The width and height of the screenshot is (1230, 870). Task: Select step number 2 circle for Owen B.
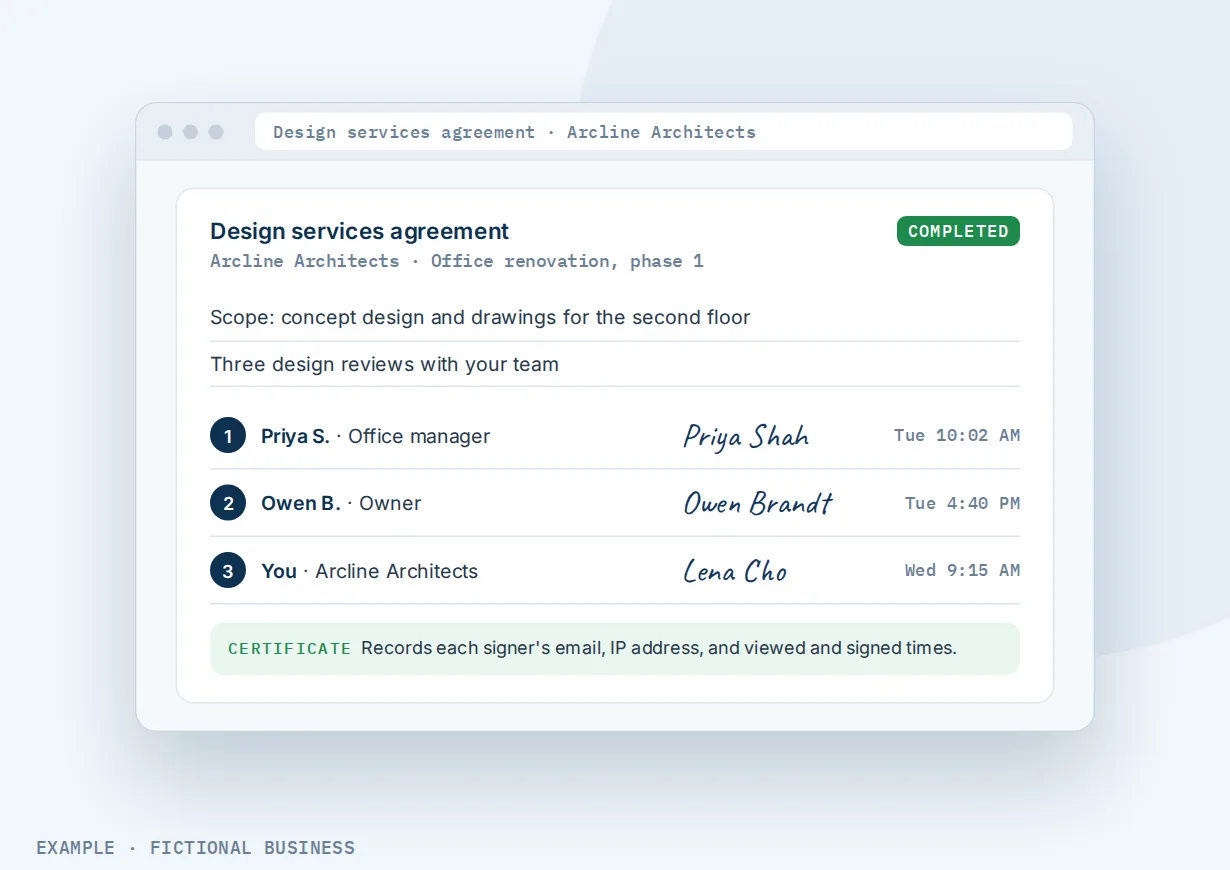coord(228,503)
